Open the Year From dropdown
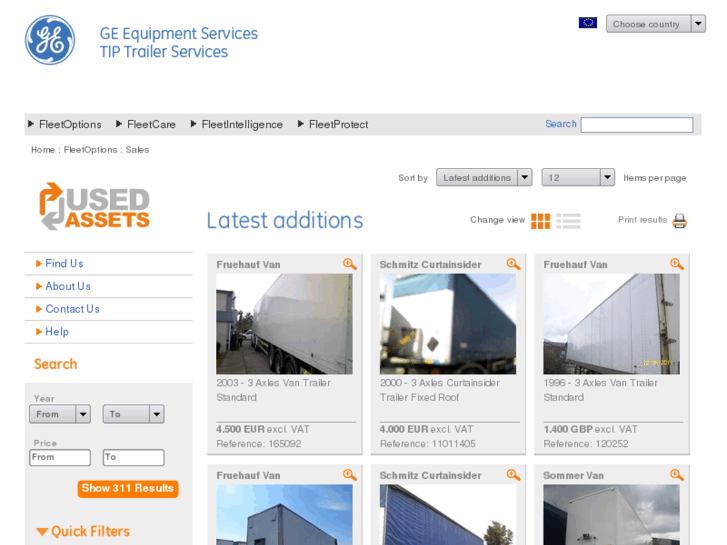Image resolution: width=727 pixels, height=545 pixels. pos(60,414)
